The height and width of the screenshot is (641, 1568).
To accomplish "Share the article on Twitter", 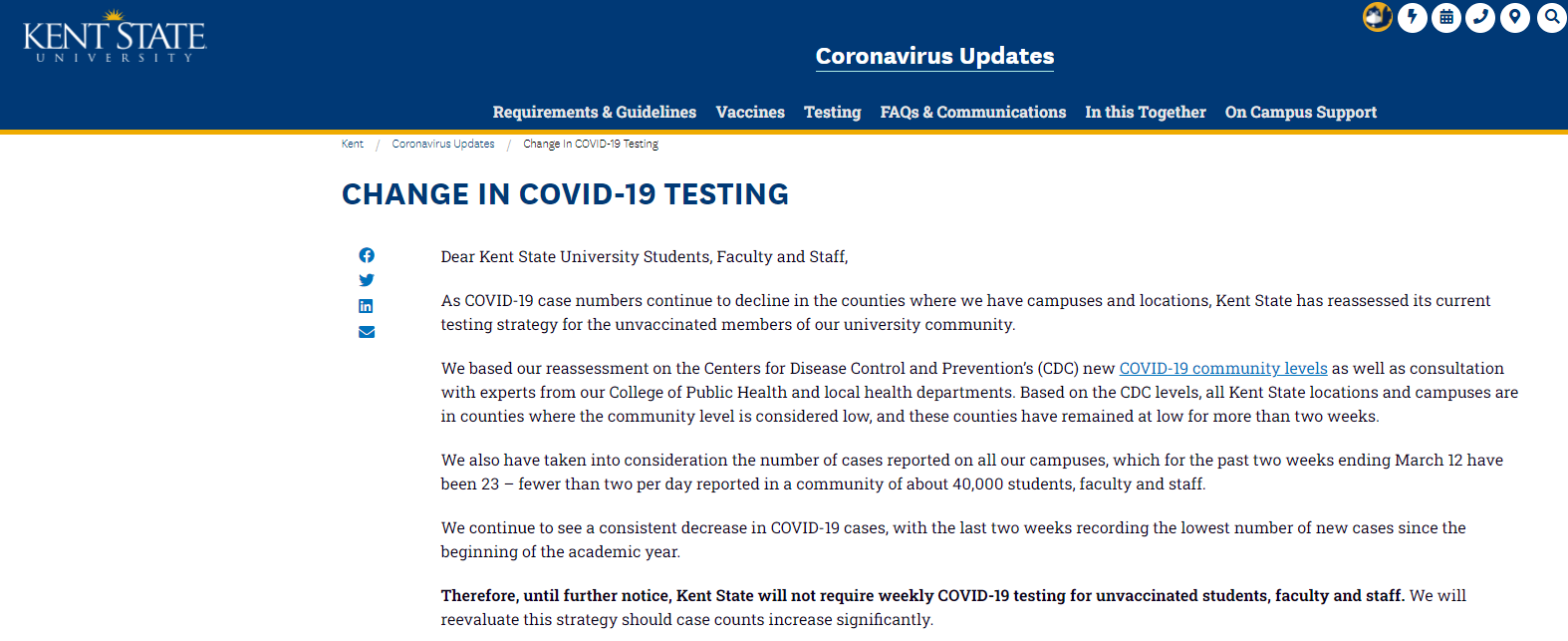I will coord(367,280).
